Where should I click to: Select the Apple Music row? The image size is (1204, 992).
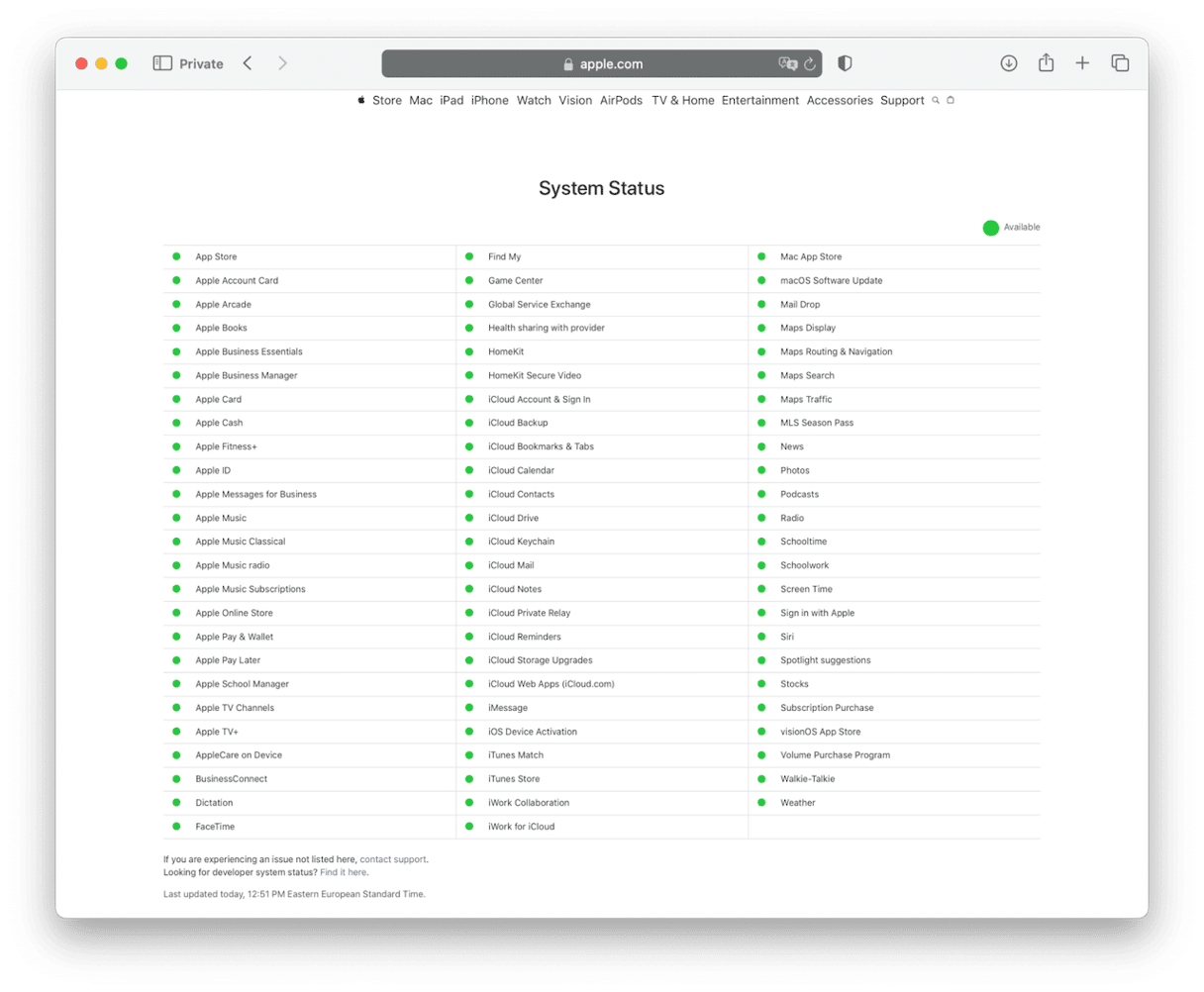coord(309,518)
